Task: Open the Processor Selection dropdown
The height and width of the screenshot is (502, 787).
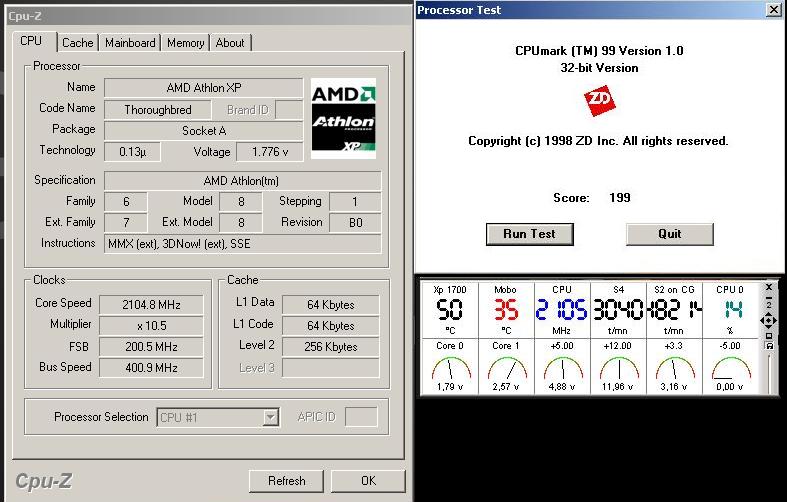Action: coord(270,417)
